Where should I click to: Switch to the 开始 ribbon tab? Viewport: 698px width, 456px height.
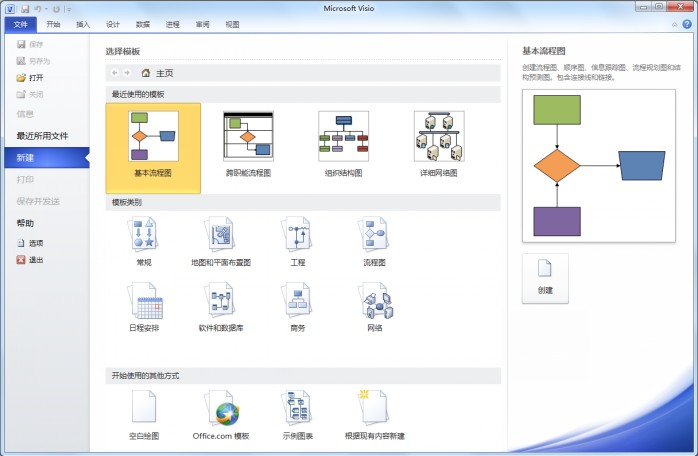(x=53, y=24)
